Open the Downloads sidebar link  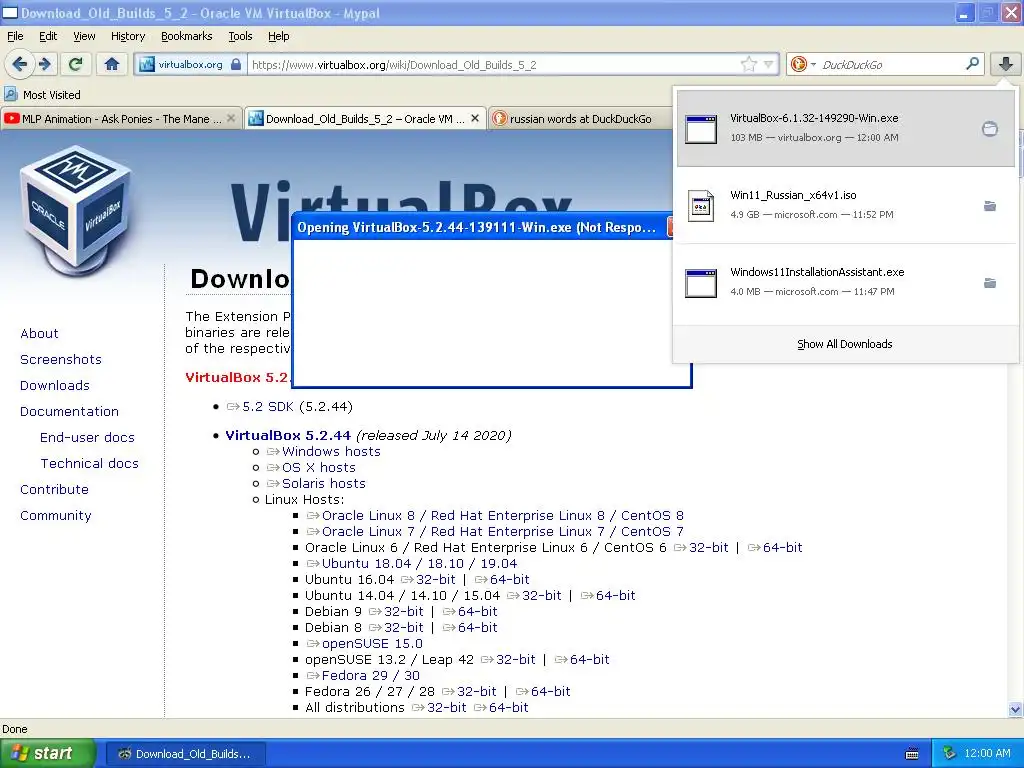tap(55, 385)
